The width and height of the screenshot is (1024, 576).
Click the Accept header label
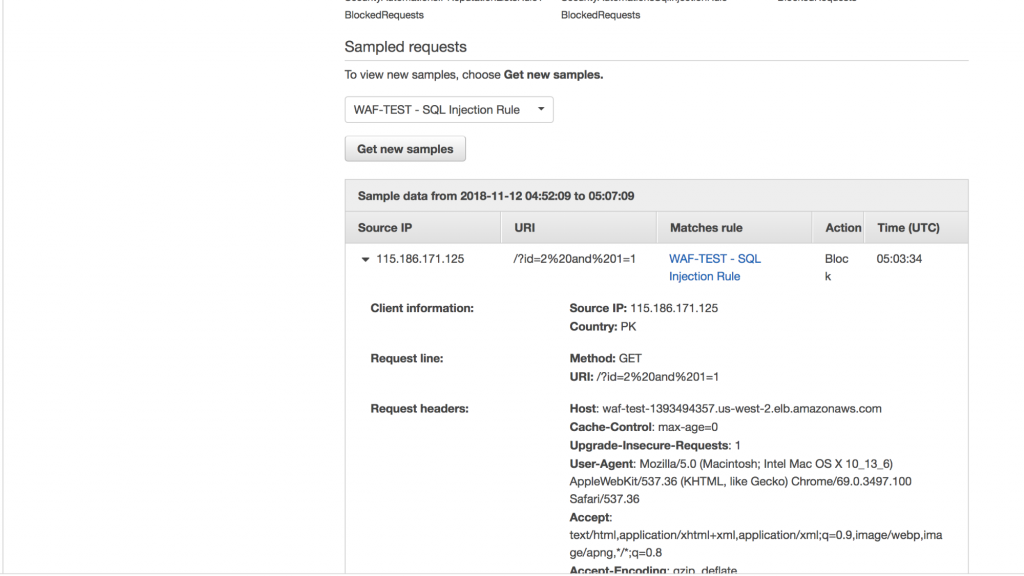pyautogui.click(x=590, y=517)
